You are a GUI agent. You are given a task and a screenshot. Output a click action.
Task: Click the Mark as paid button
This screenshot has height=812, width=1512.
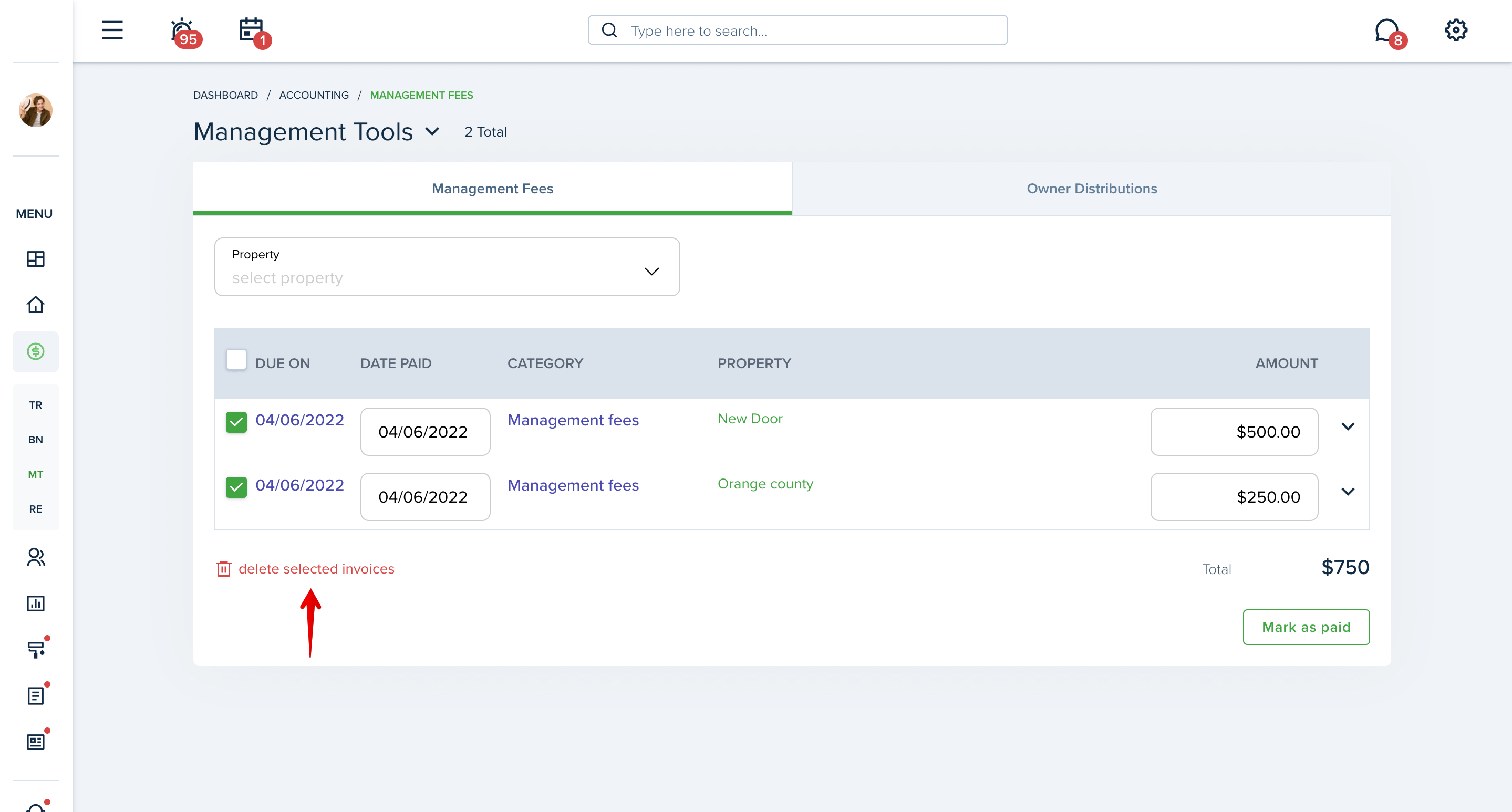pyautogui.click(x=1306, y=627)
